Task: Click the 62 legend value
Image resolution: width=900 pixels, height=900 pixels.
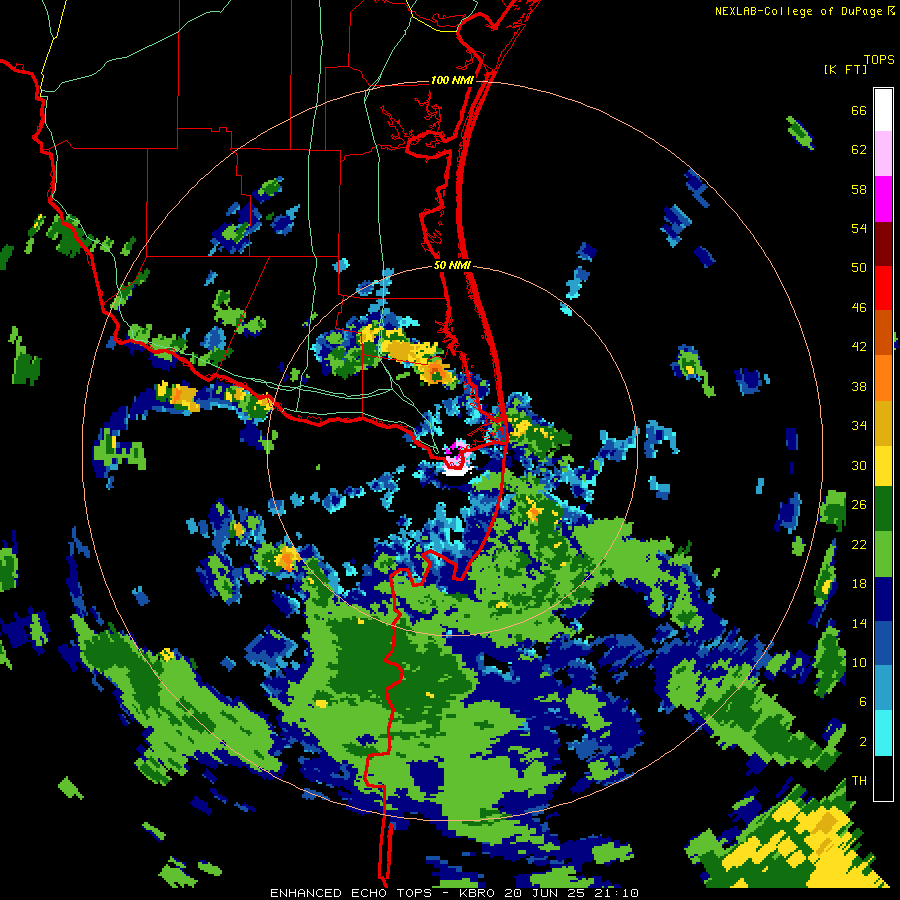Action: (x=859, y=150)
